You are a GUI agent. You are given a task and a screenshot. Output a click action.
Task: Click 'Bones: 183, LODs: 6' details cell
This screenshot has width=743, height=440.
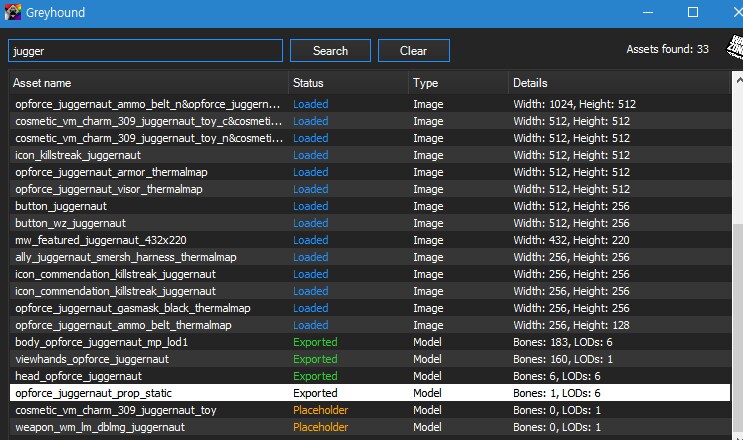click(562, 342)
